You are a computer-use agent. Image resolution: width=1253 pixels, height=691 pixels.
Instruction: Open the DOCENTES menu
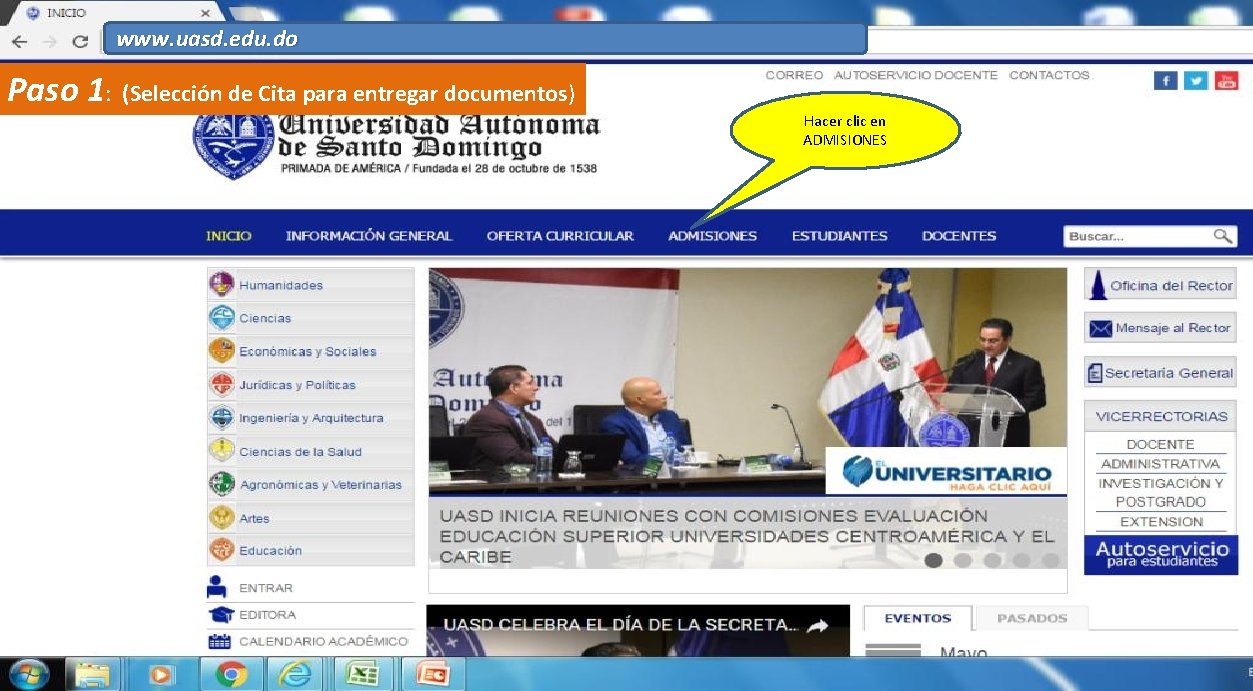(959, 236)
